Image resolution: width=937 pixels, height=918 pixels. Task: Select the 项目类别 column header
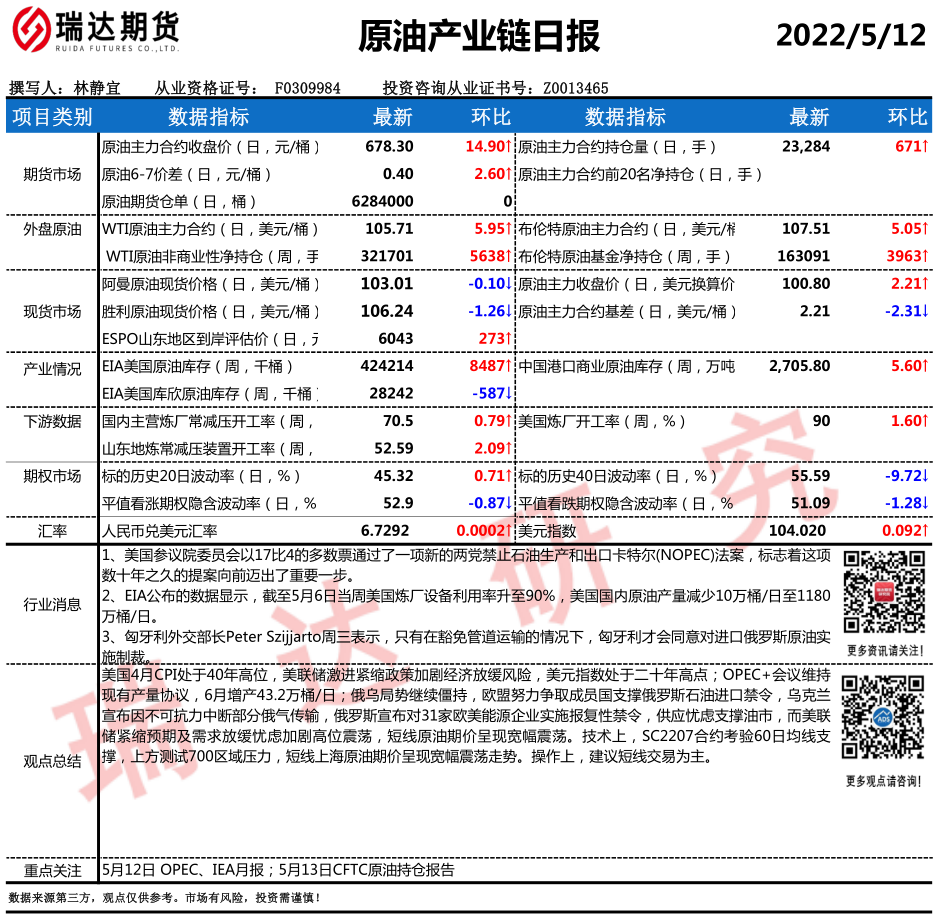(52, 117)
